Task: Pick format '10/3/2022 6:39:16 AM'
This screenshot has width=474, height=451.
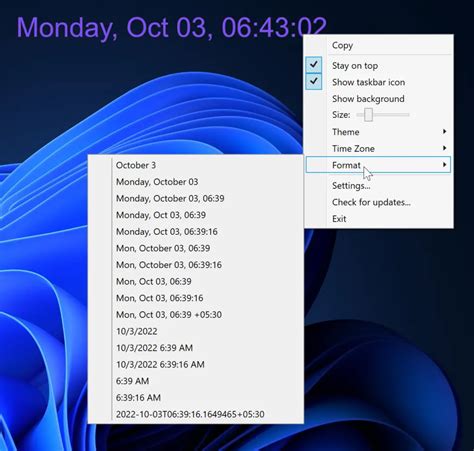Action: tap(196, 365)
